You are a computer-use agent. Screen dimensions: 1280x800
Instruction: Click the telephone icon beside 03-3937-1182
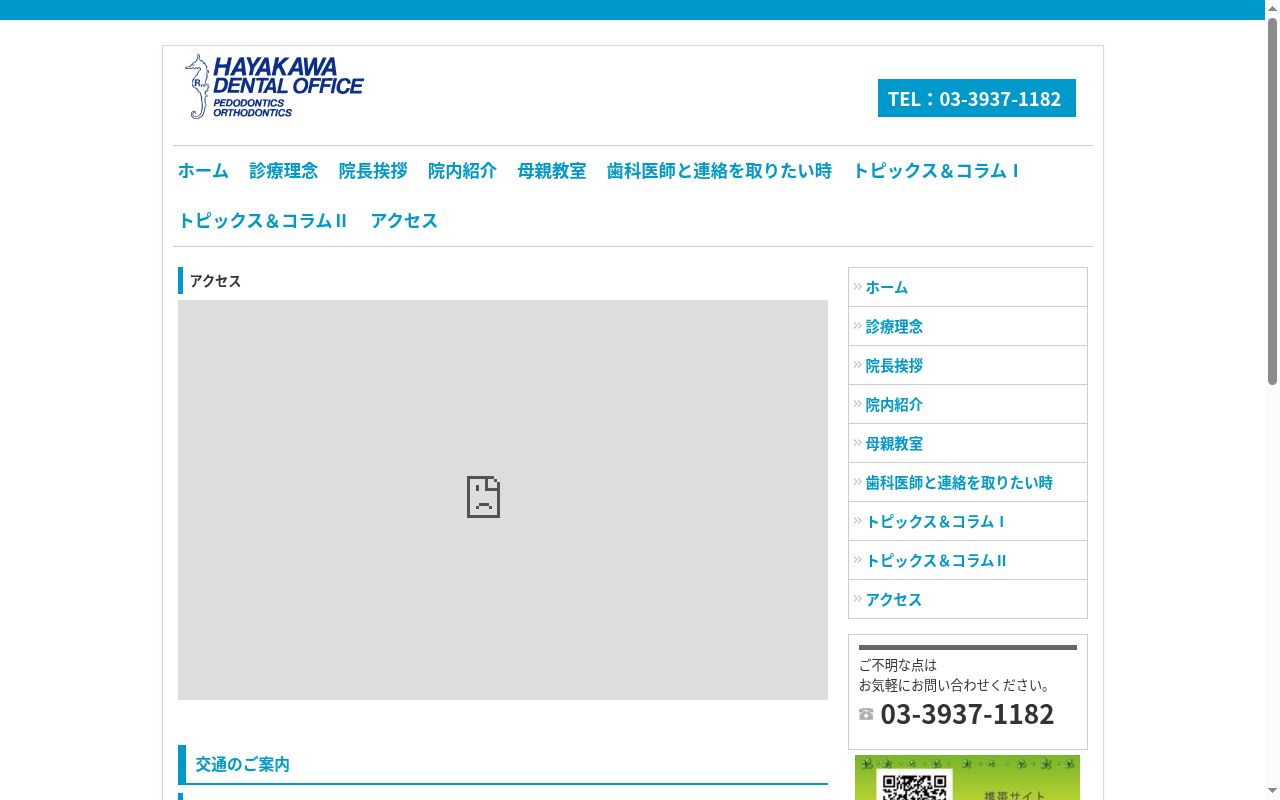(866, 714)
